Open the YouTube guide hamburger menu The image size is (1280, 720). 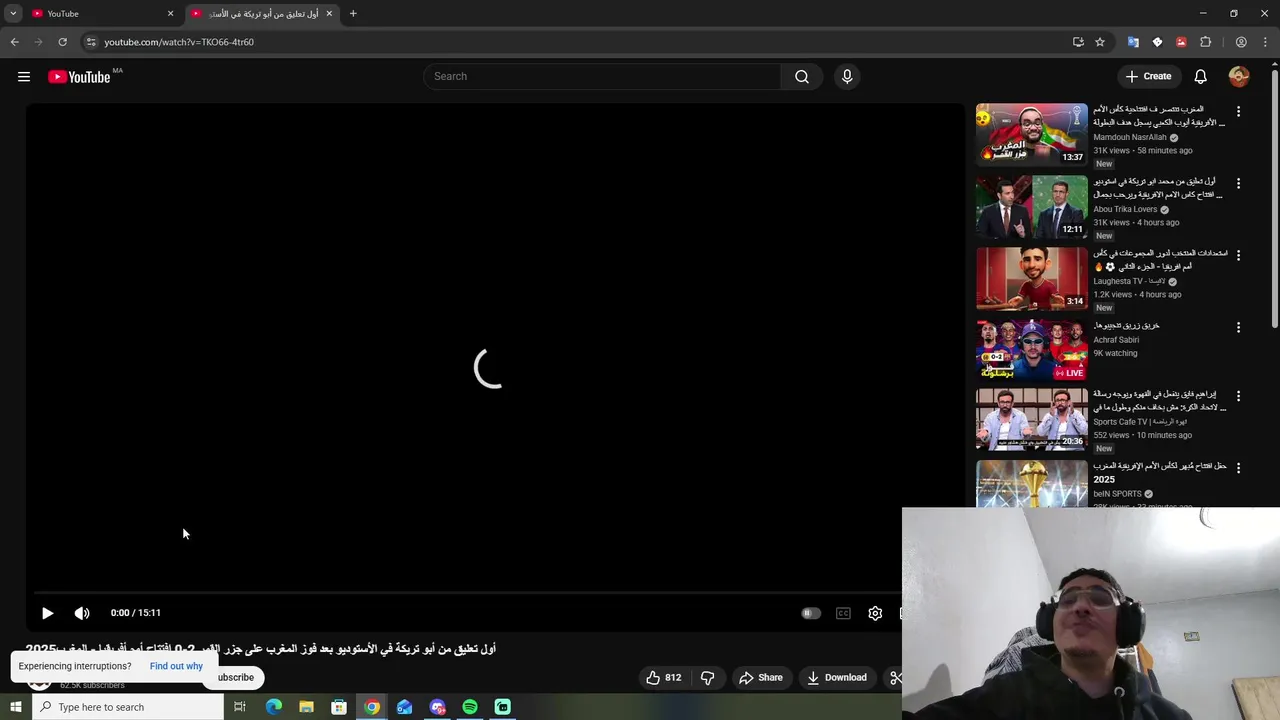coord(24,77)
